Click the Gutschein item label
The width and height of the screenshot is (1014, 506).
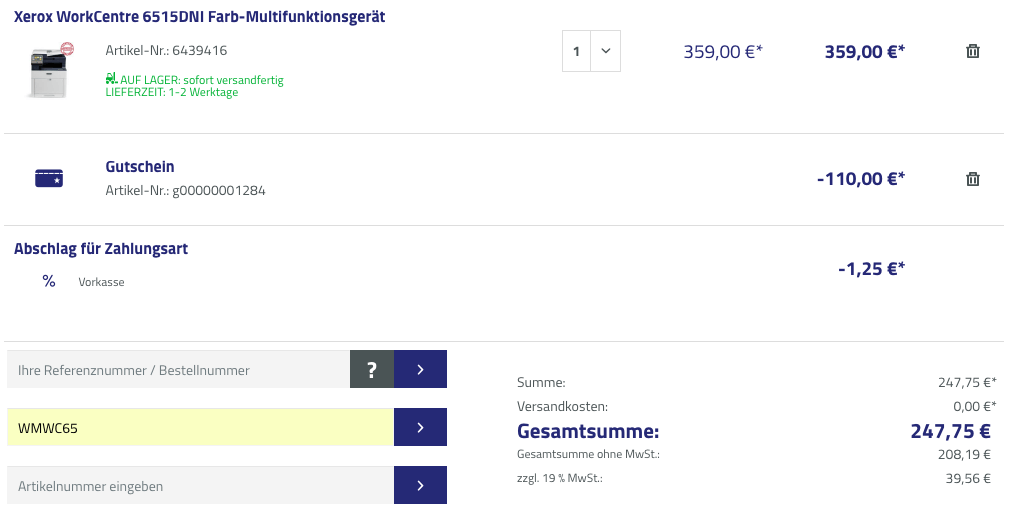click(140, 167)
